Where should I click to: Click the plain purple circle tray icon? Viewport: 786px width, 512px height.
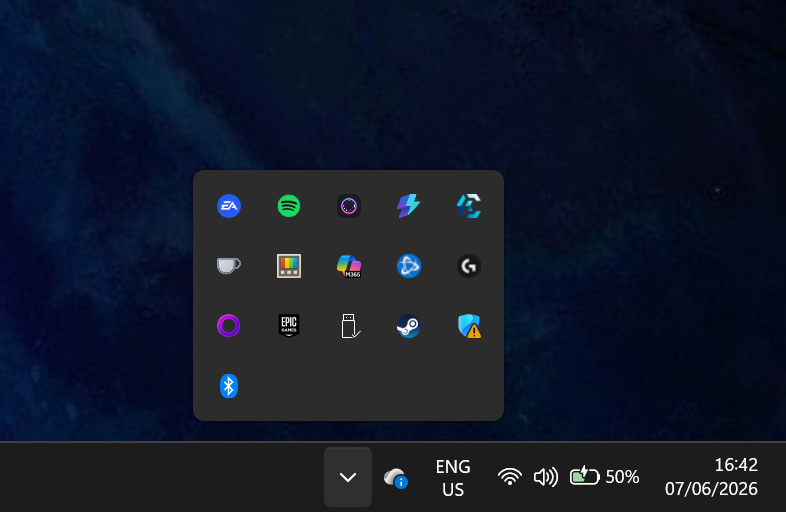[229, 325]
